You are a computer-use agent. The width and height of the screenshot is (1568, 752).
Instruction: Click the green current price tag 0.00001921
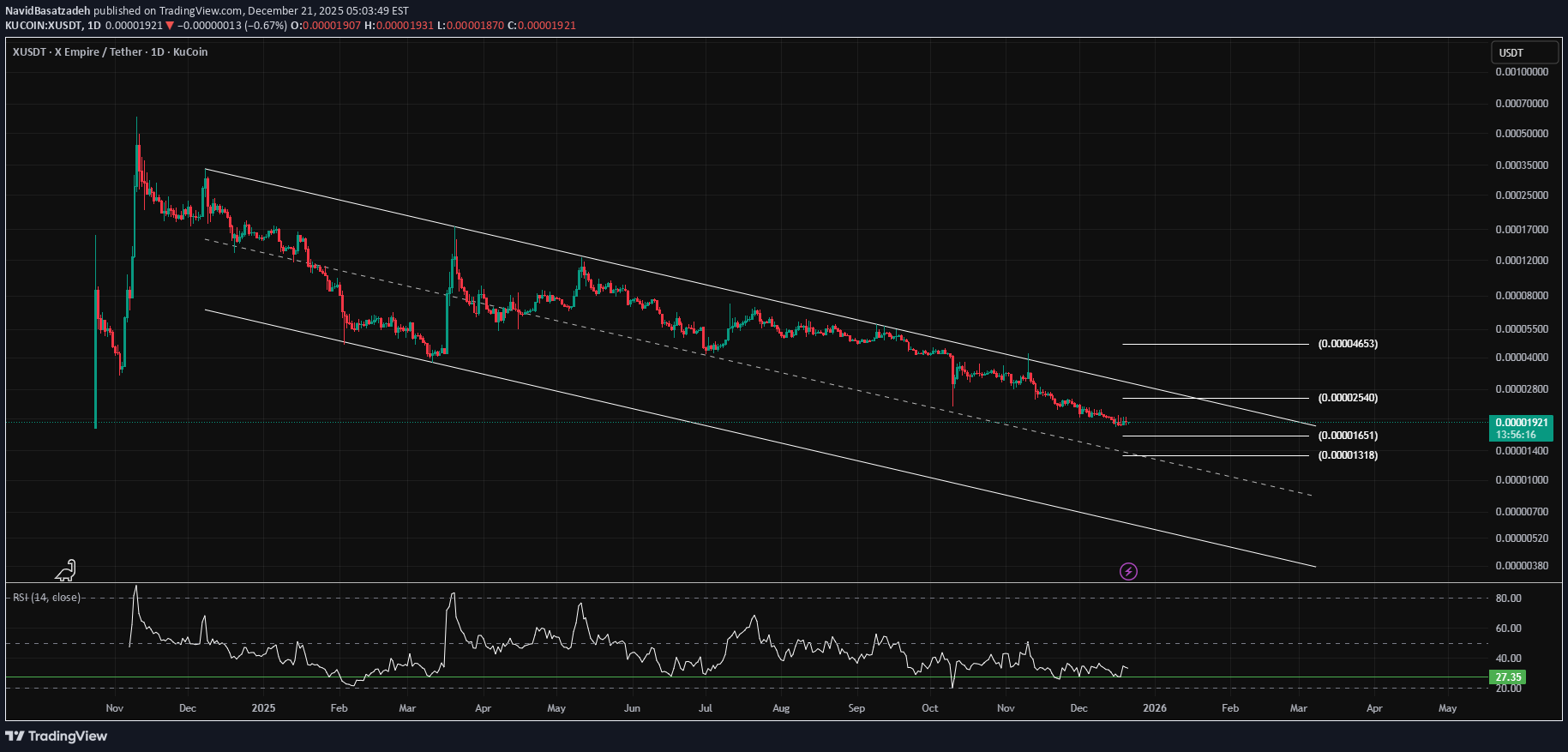click(1521, 423)
